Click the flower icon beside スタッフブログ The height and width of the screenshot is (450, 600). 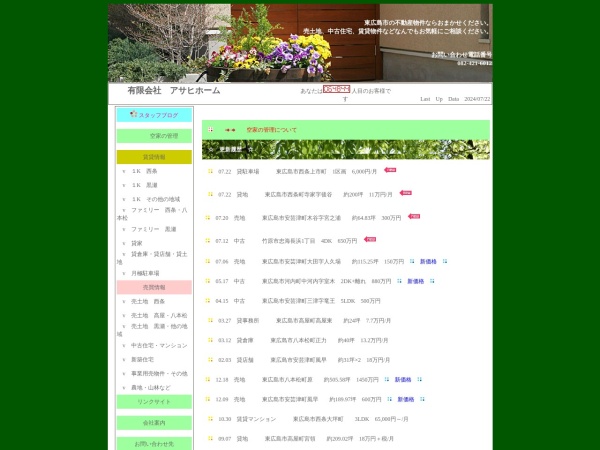(134, 114)
